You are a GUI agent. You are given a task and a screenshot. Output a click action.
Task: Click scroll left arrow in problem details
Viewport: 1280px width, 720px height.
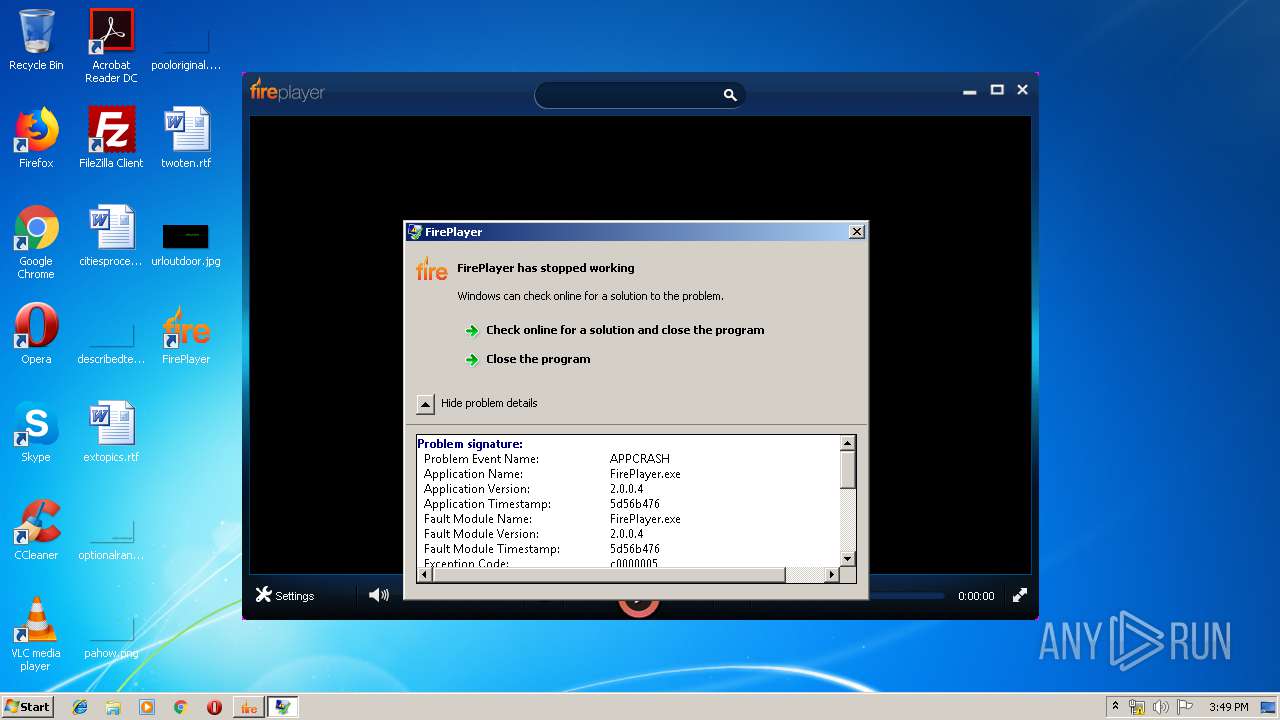(x=424, y=574)
